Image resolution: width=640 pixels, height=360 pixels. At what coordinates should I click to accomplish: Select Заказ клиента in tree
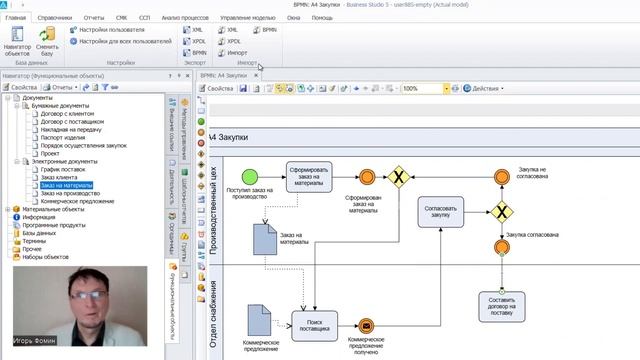click(58, 178)
